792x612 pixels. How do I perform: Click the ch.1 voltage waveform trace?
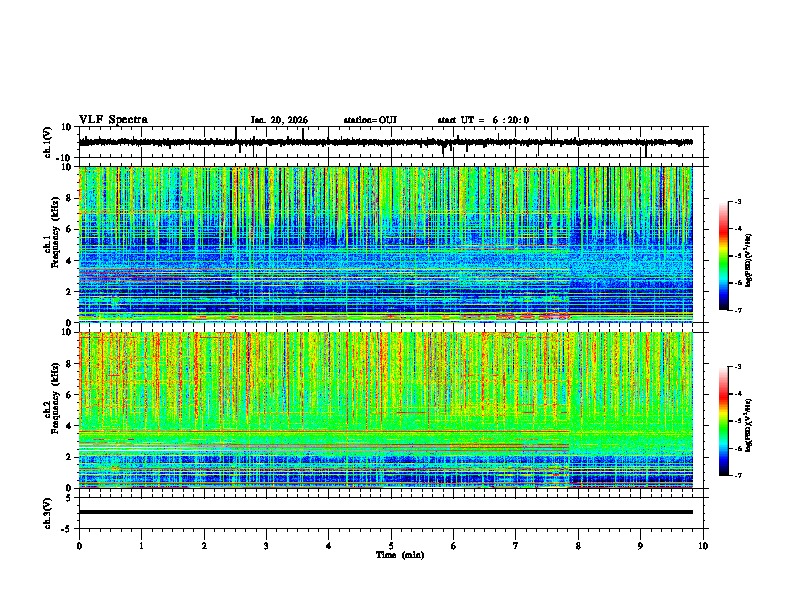point(385,142)
